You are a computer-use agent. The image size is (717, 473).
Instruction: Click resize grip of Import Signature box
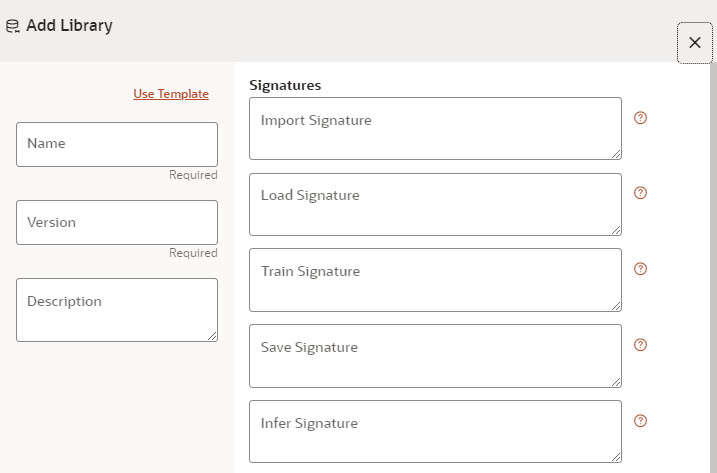[x=616, y=154]
